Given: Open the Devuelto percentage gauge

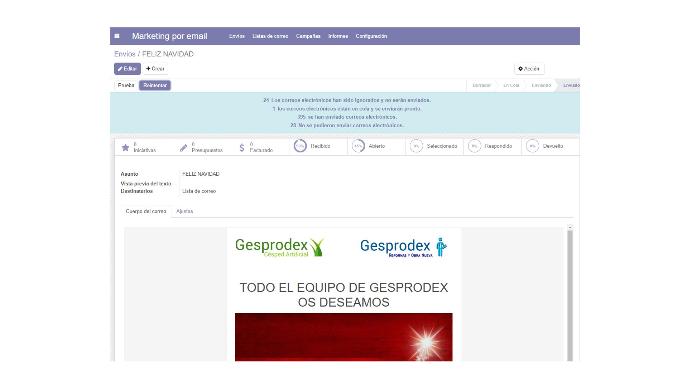Looking at the screenshot, I should pos(532,146).
